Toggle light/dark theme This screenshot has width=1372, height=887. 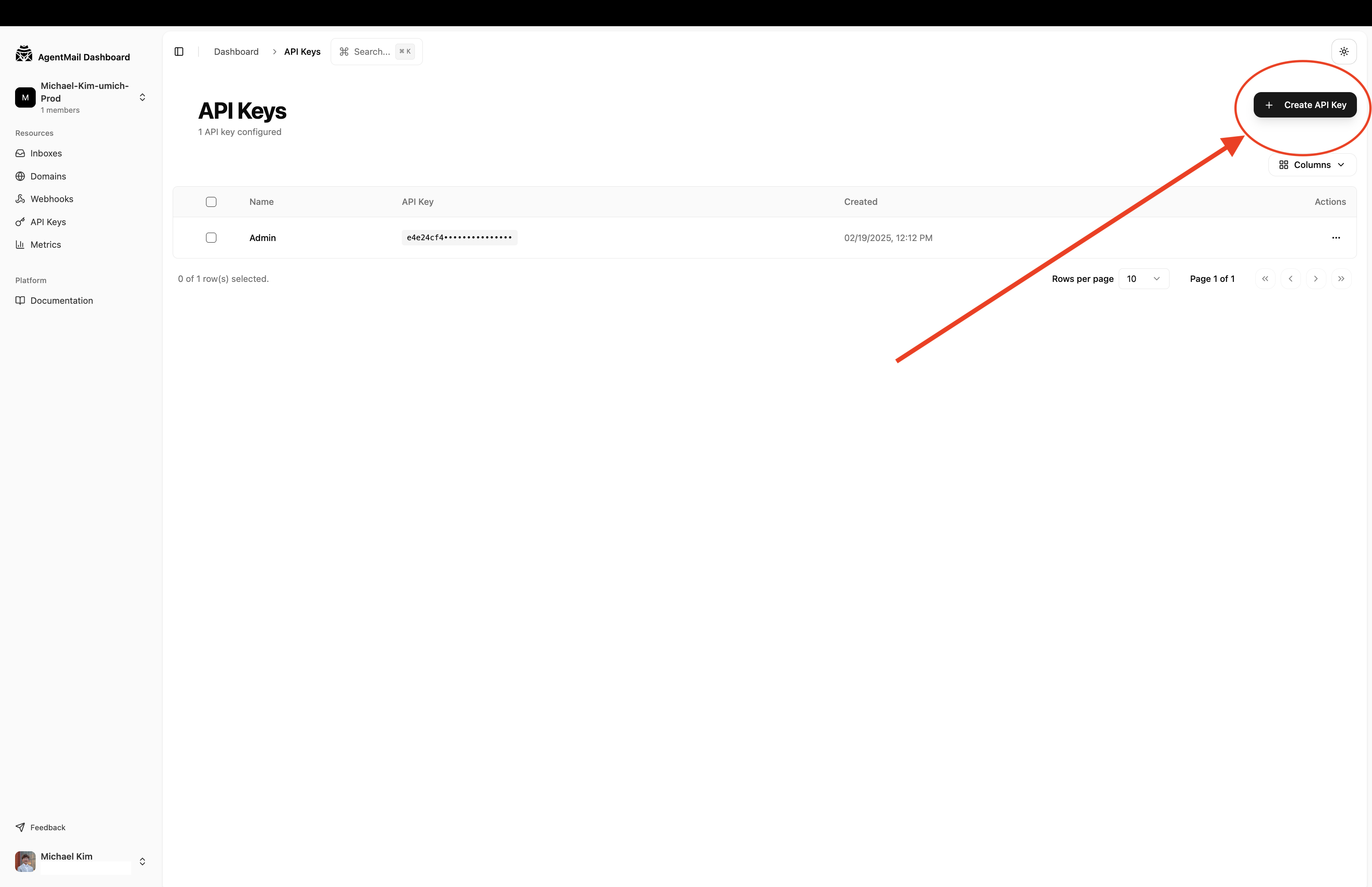coord(1344,51)
